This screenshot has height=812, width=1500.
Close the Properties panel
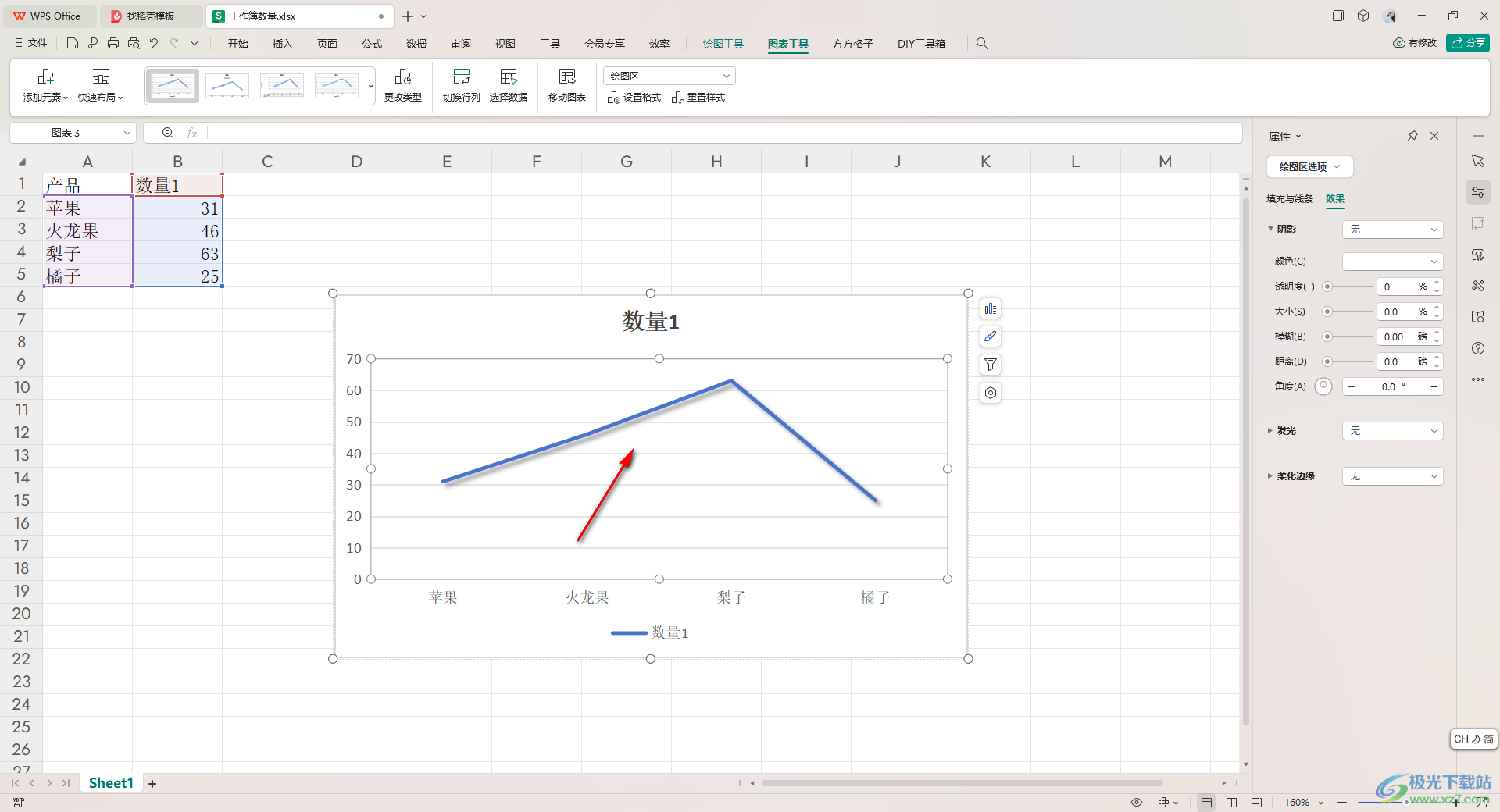(x=1434, y=136)
